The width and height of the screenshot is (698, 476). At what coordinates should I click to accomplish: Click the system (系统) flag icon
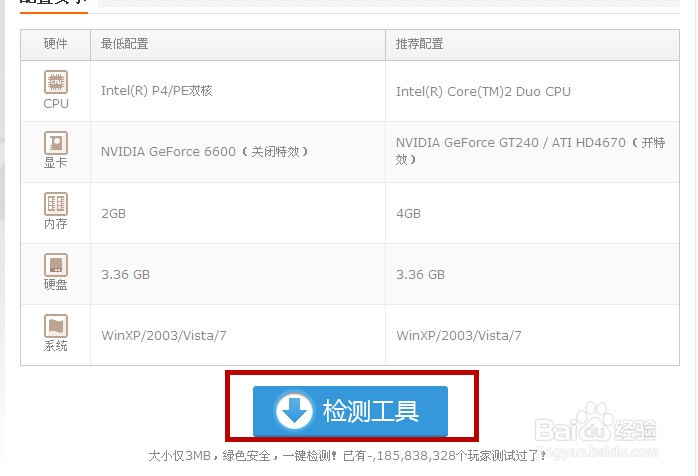56,326
